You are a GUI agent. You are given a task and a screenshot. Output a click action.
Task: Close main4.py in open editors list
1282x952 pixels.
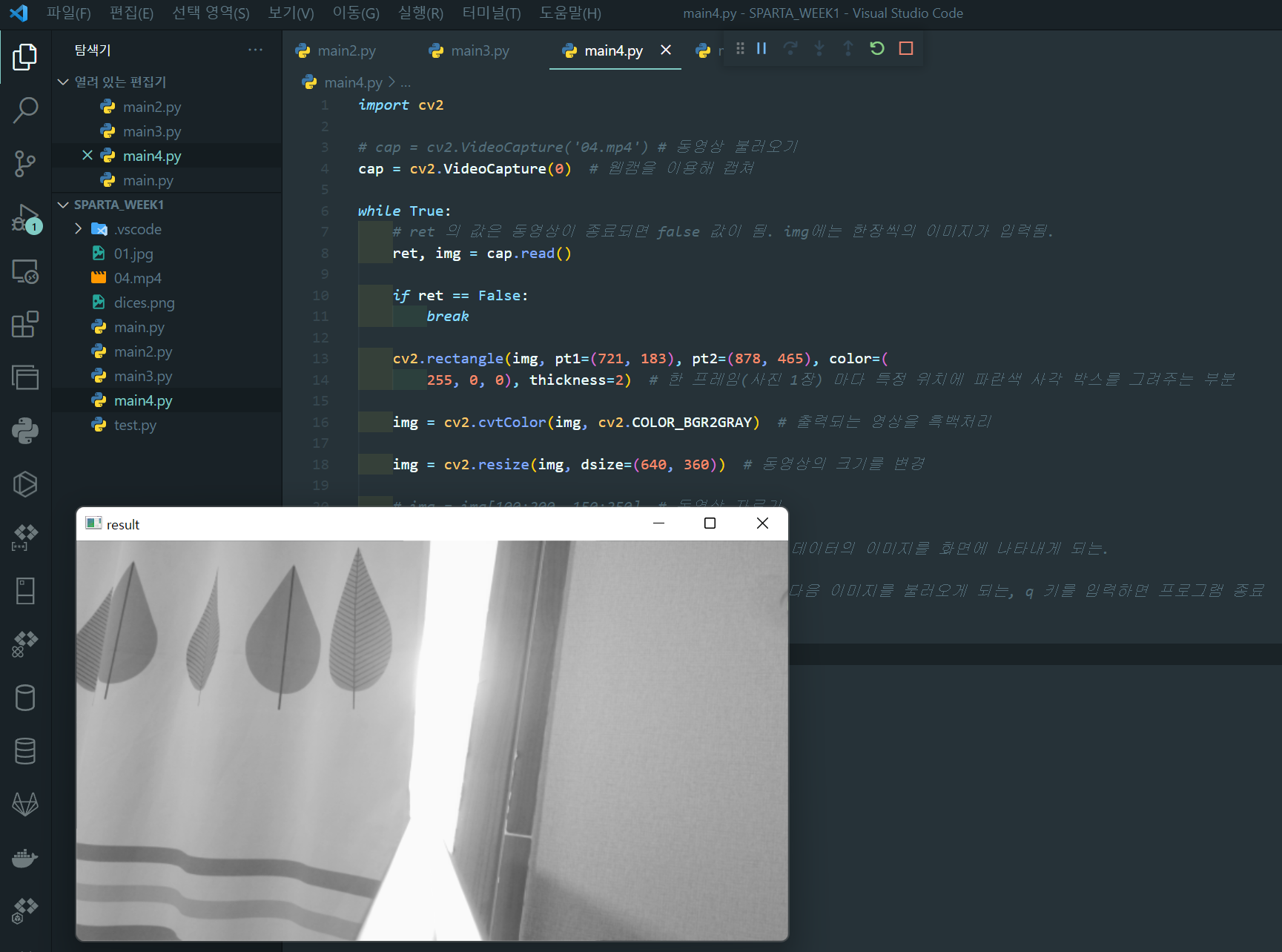(x=87, y=155)
